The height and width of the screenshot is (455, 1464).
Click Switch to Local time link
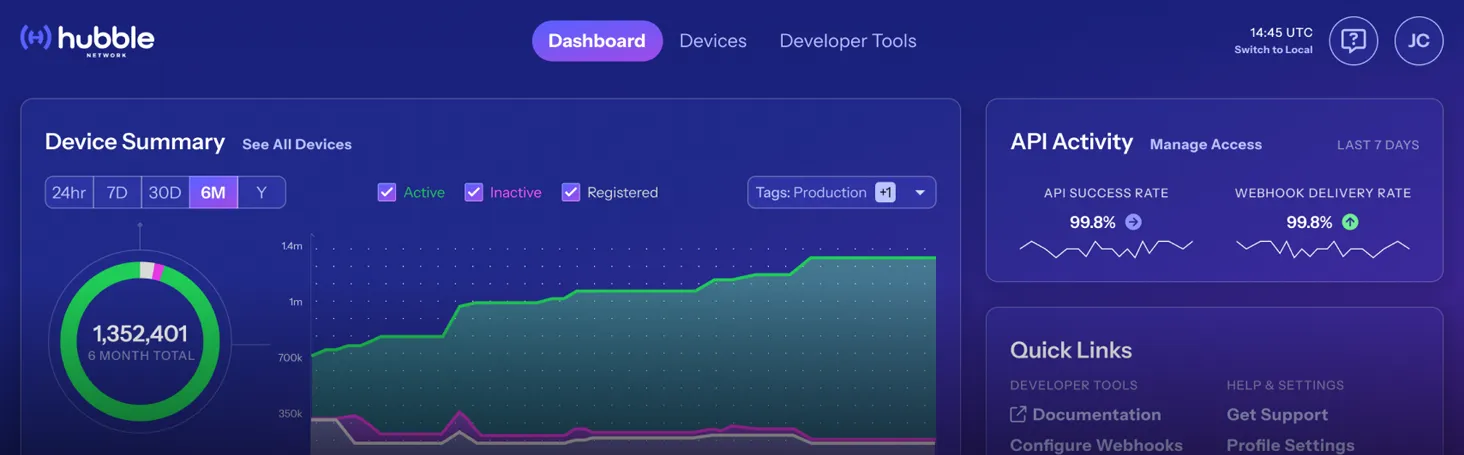click(x=1273, y=50)
